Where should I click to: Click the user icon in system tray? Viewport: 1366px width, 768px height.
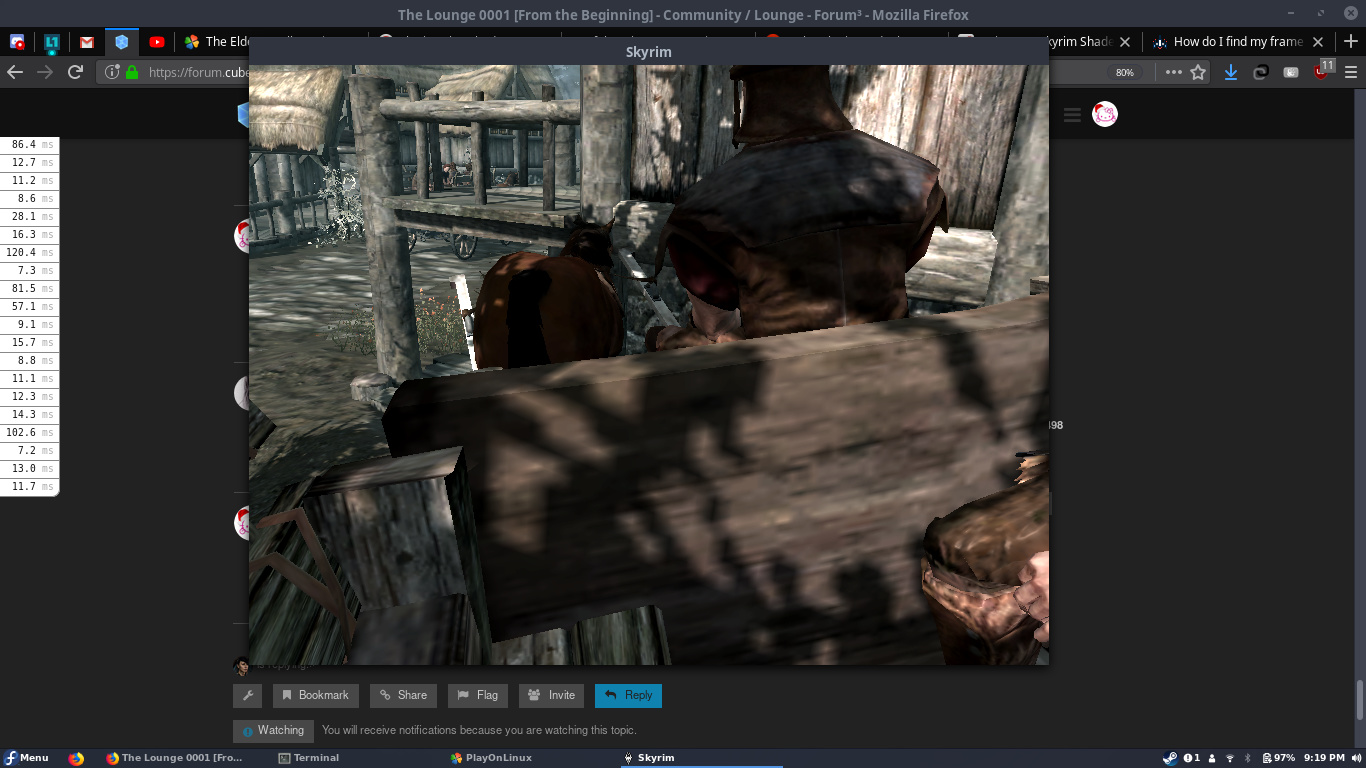[1212, 758]
